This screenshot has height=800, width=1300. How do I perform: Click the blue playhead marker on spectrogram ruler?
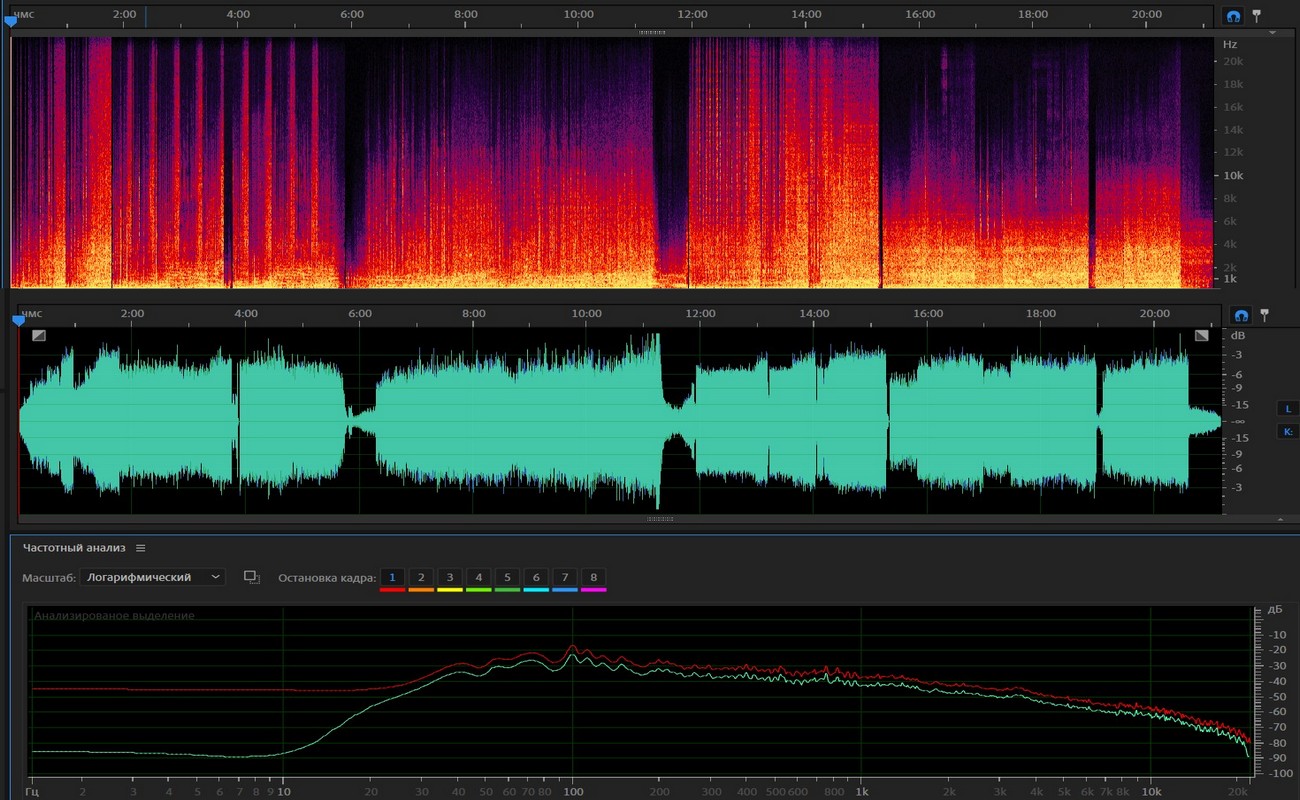[x=11, y=20]
